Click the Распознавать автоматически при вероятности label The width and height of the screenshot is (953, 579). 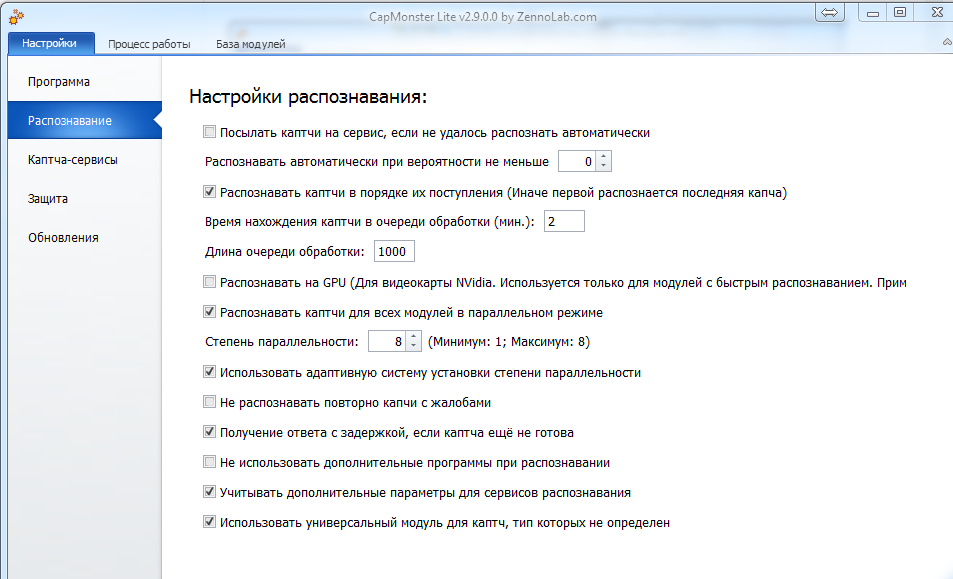[x=377, y=162]
